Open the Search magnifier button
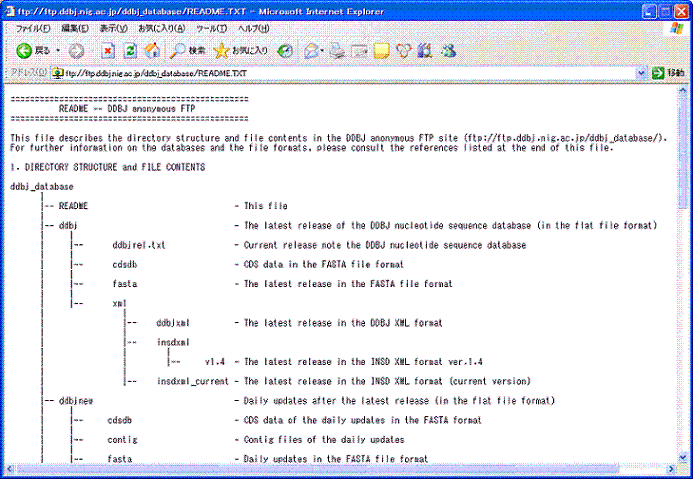 187,49
